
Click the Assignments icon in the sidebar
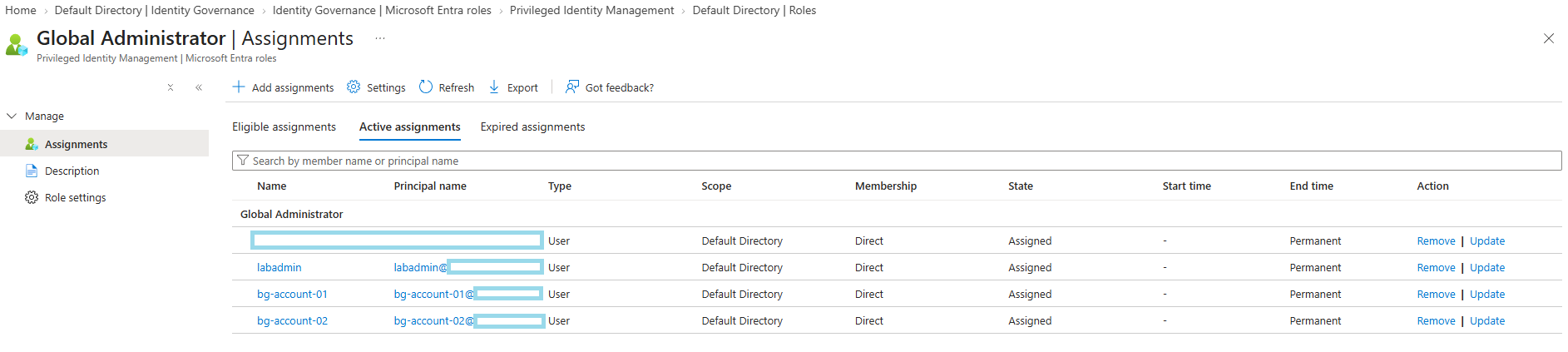32,144
